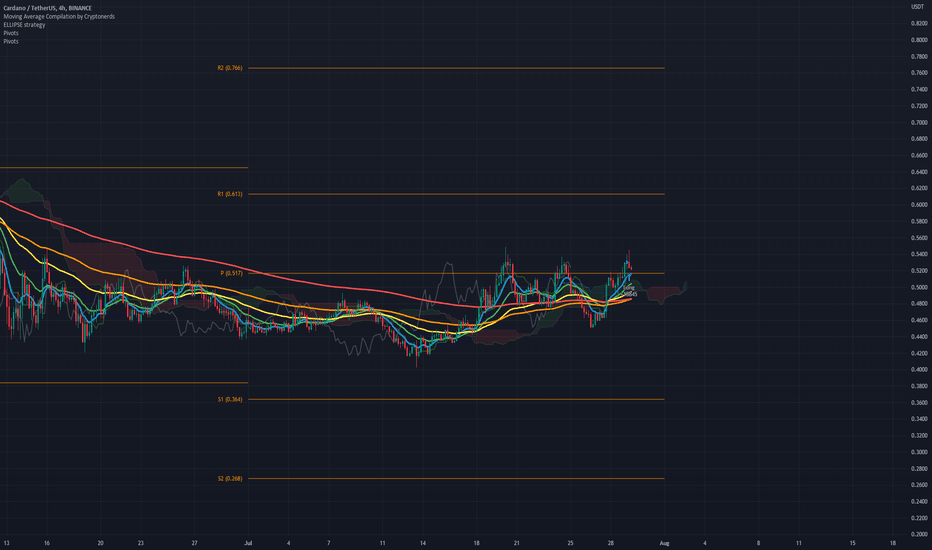This screenshot has width=932, height=550.
Task: Click the 15 date on time axis
Action: tap(852, 543)
